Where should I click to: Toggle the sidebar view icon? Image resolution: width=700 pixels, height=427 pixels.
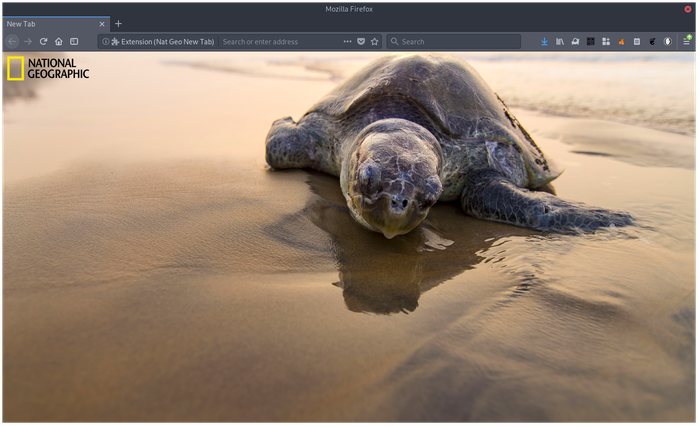74,42
